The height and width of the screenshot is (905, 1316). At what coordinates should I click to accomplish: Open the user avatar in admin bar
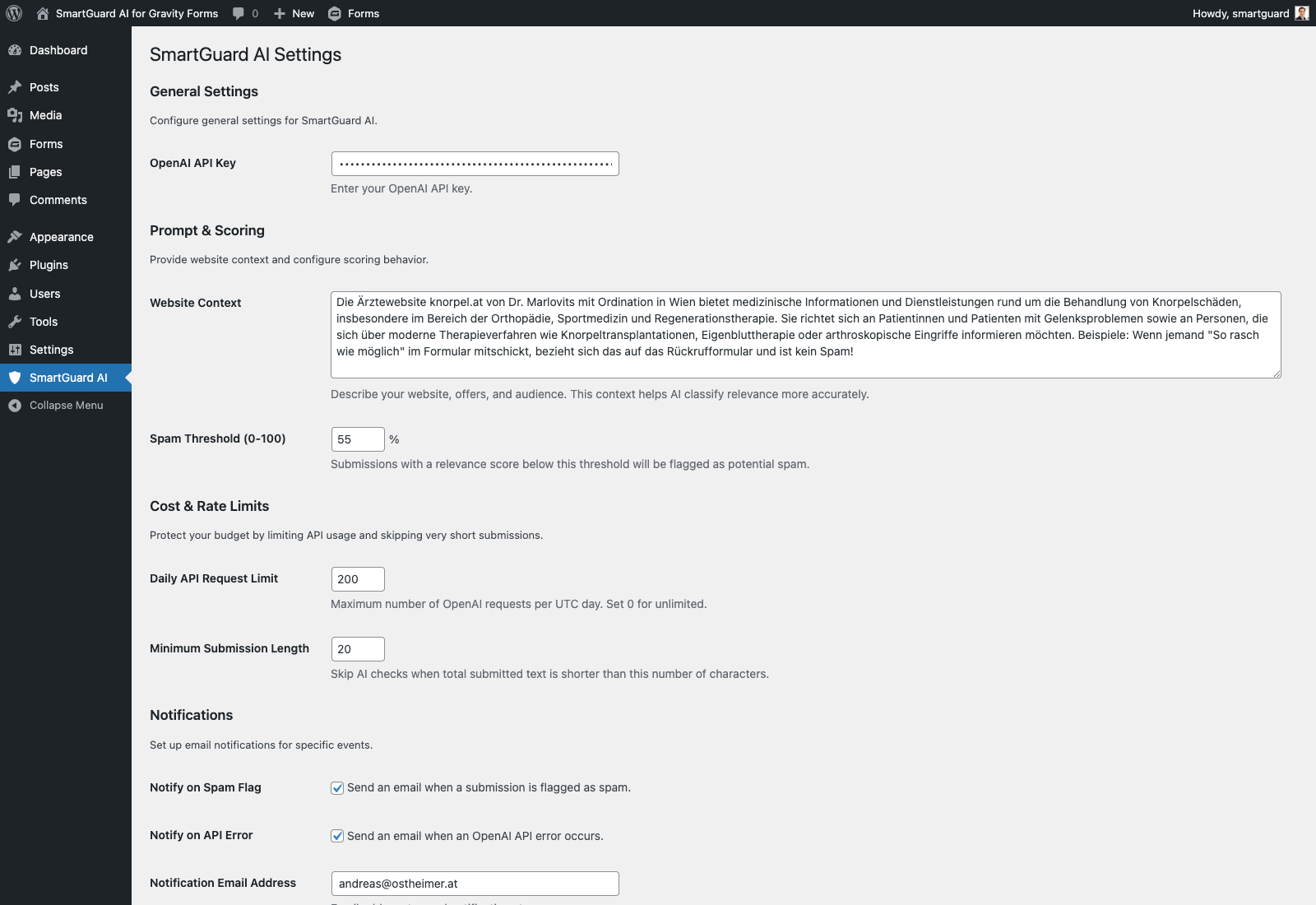(x=1302, y=13)
